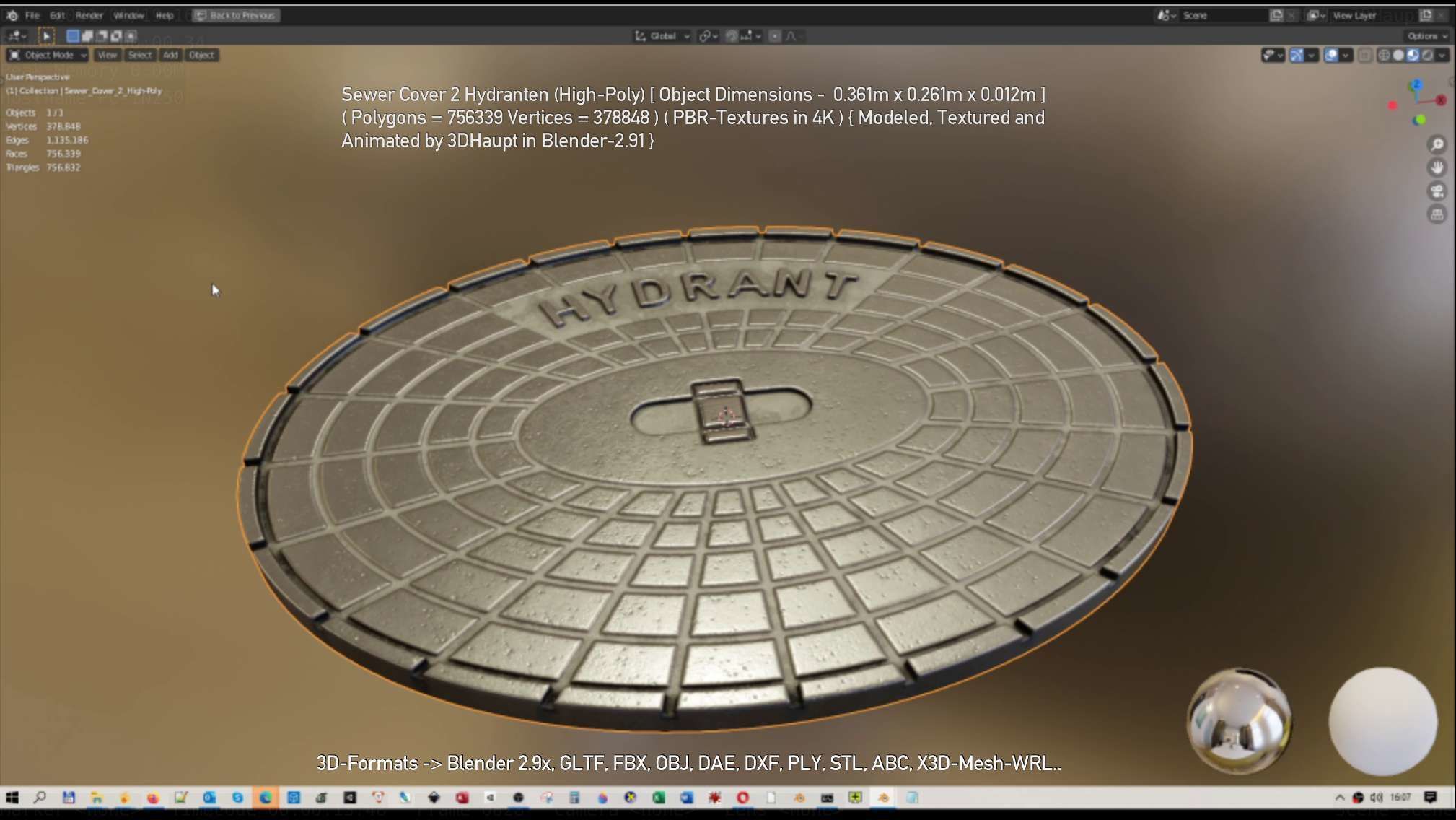This screenshot has height=820, width=1456.
Task: Click the navigation gizmo Z axis
Action: pyautogui.click(x=1416, y=85)
